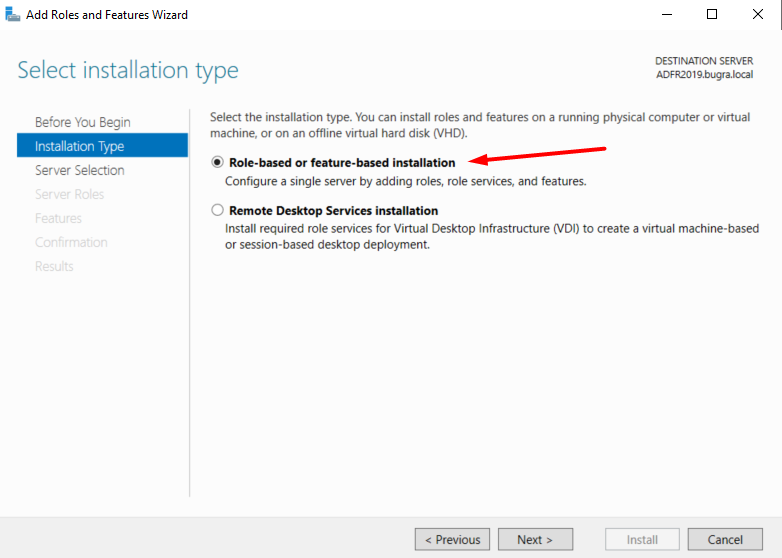Screen dimensions: 782x558
Task: Click the Previous button
Action: pos(452,539)
